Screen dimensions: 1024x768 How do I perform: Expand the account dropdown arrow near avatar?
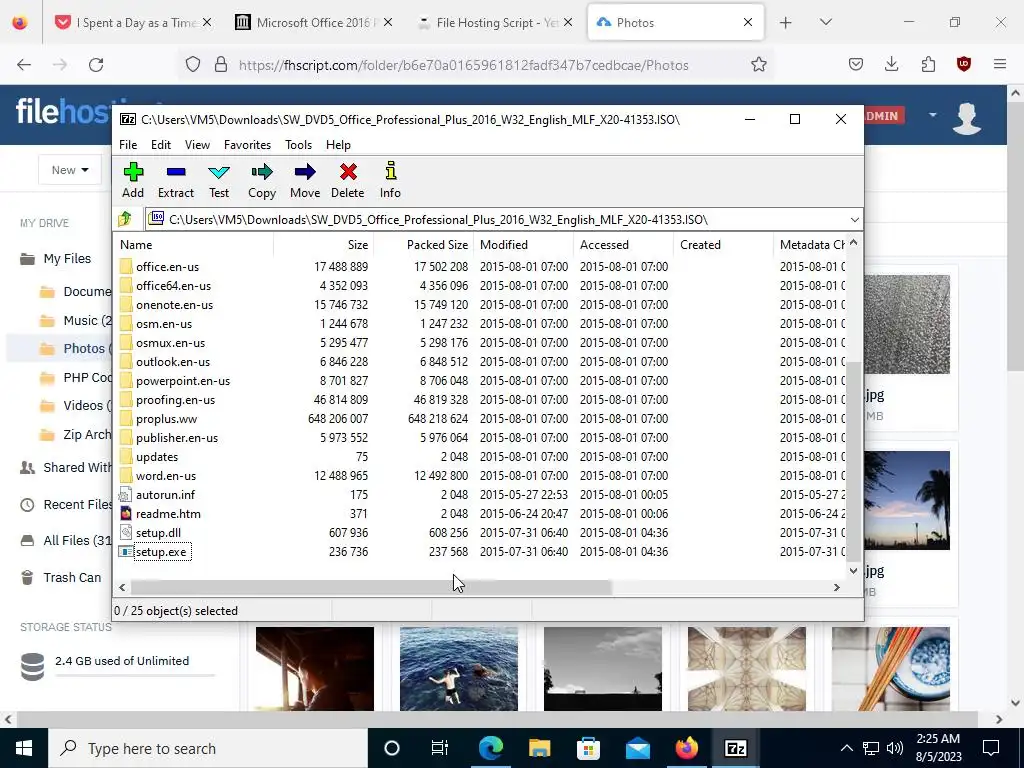click(933, 115)
